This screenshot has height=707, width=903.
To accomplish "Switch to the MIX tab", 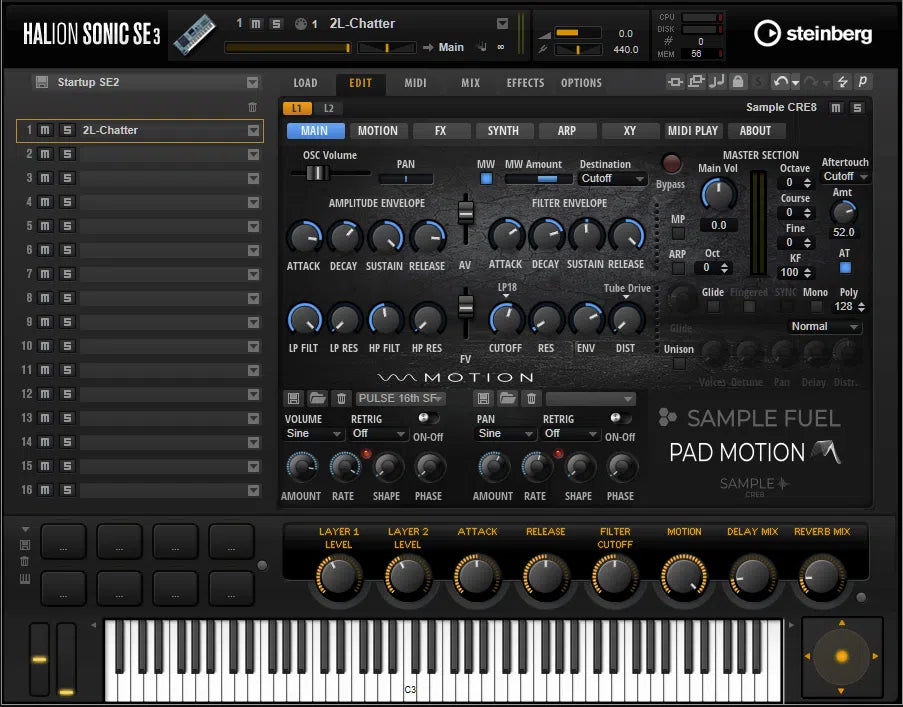I will [470, 83].
